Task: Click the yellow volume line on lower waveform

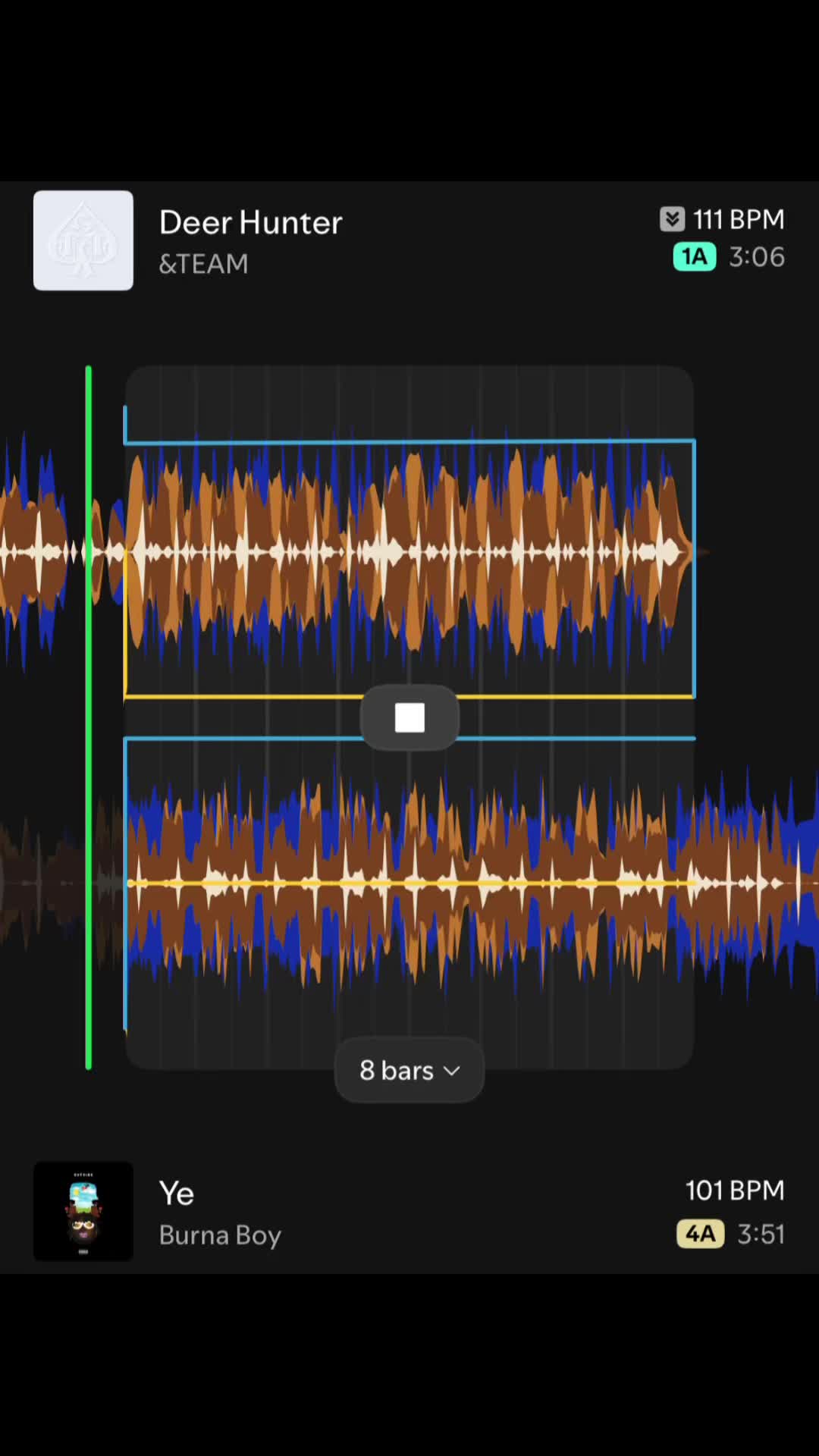Action: pyautogui.click(x=409, y=883)
